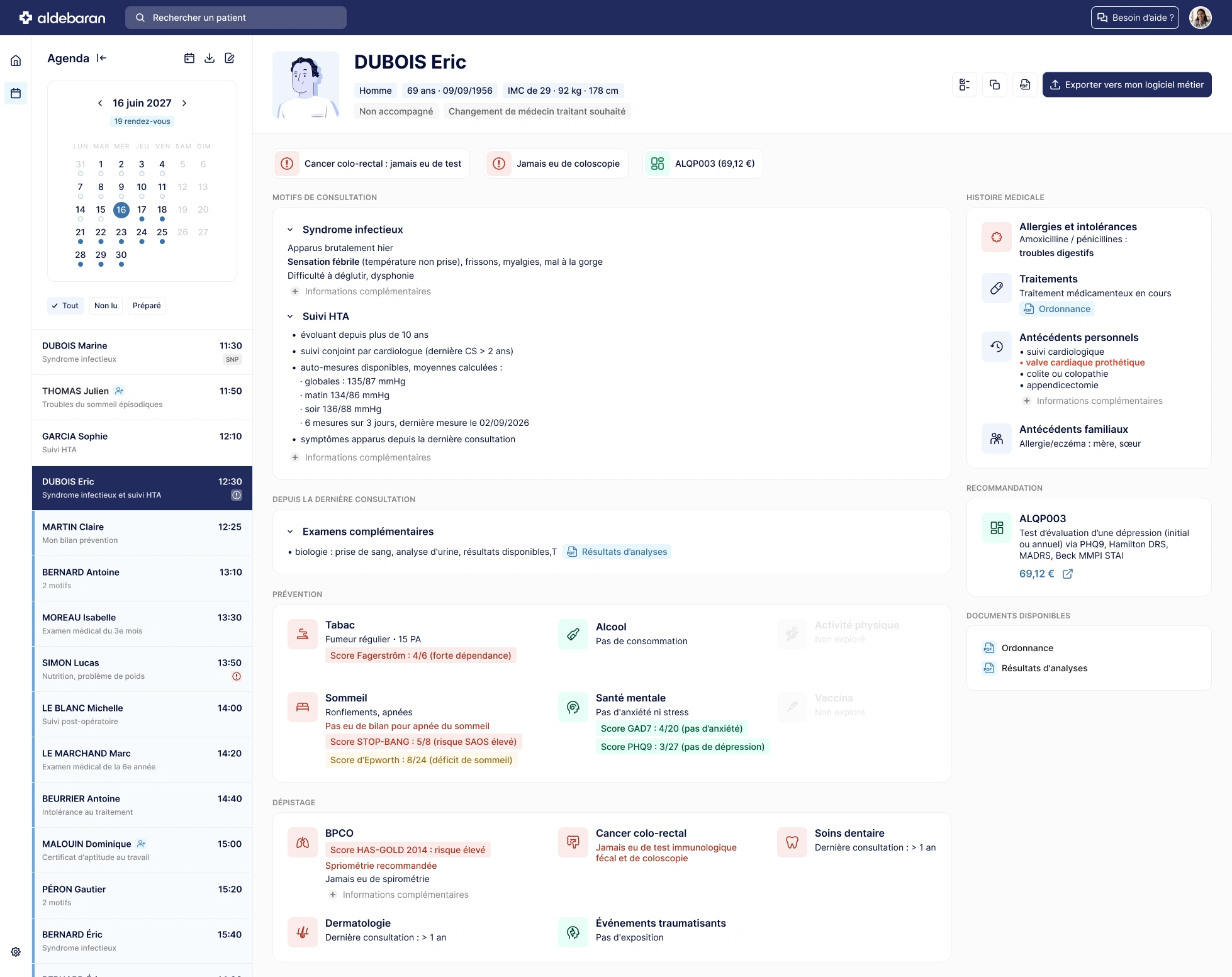Click the agenda download icon
The image size is (1232, 977).
click(x=210, y=58)
